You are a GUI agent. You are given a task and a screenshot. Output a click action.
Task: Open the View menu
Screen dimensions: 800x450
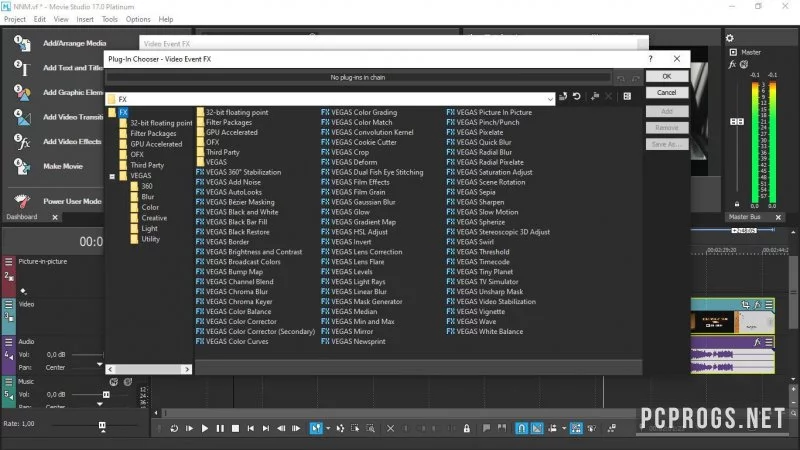pos(61,19)
